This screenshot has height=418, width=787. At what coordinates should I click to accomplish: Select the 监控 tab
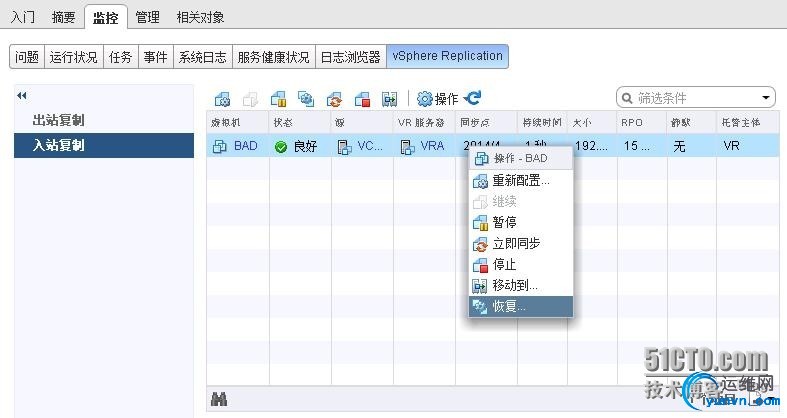coord(105,18)
